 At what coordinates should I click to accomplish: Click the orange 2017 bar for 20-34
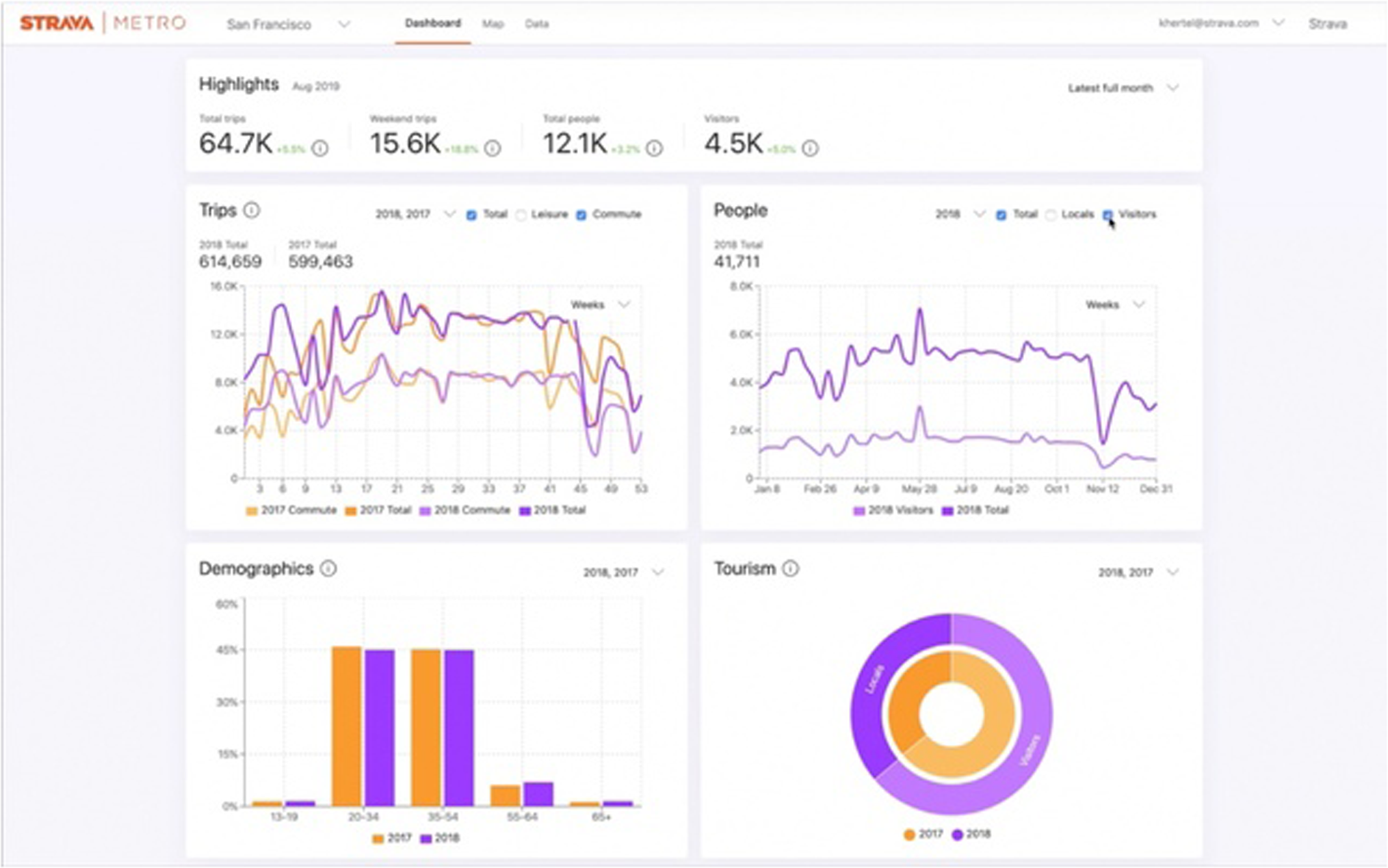pyautogui.click(x=346, y=727)
